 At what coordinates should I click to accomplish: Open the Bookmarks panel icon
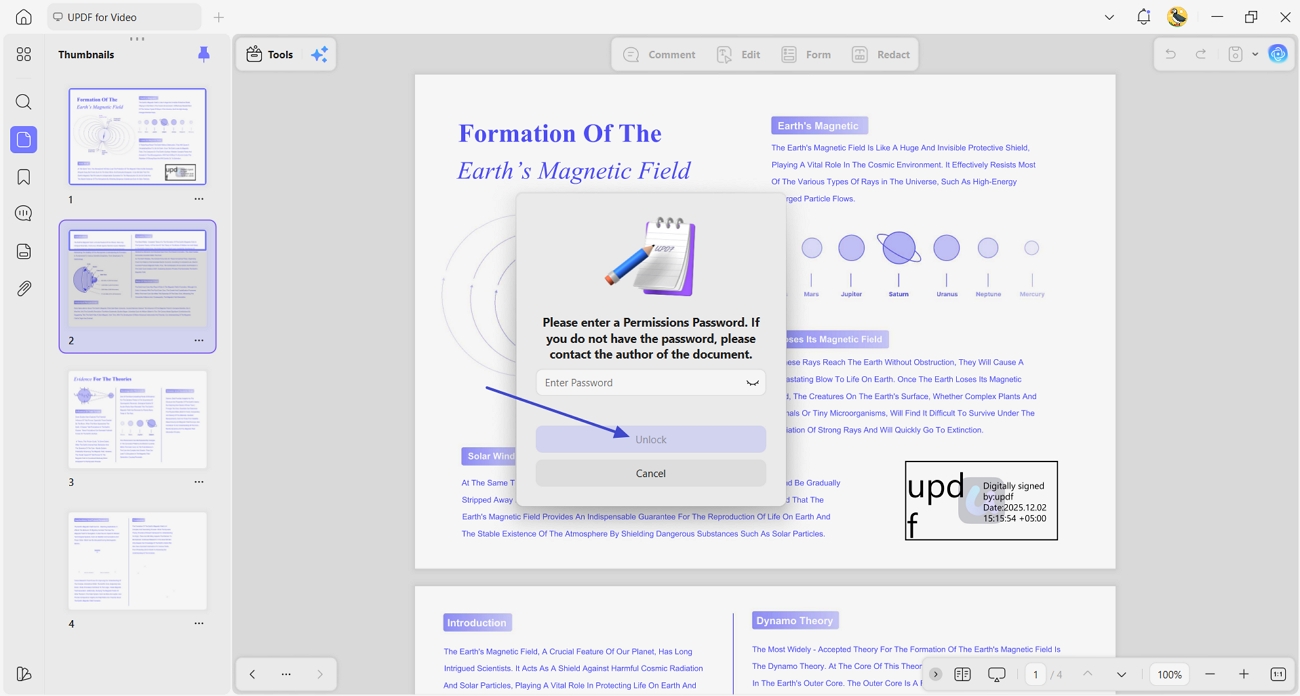coord(24,177)
